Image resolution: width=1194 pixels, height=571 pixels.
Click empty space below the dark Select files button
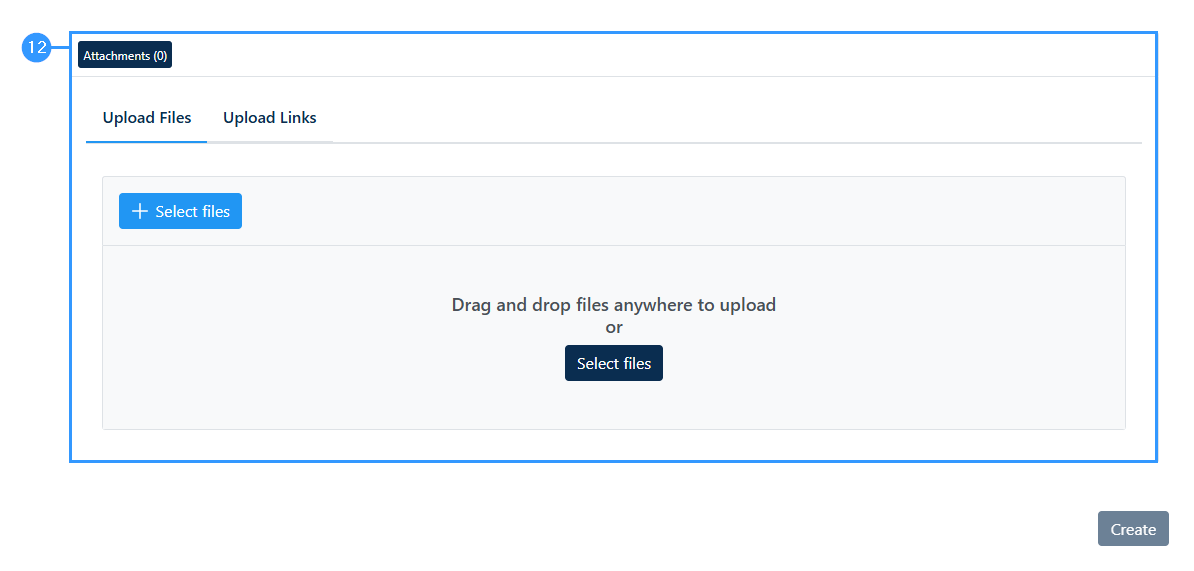coord(614,405)
